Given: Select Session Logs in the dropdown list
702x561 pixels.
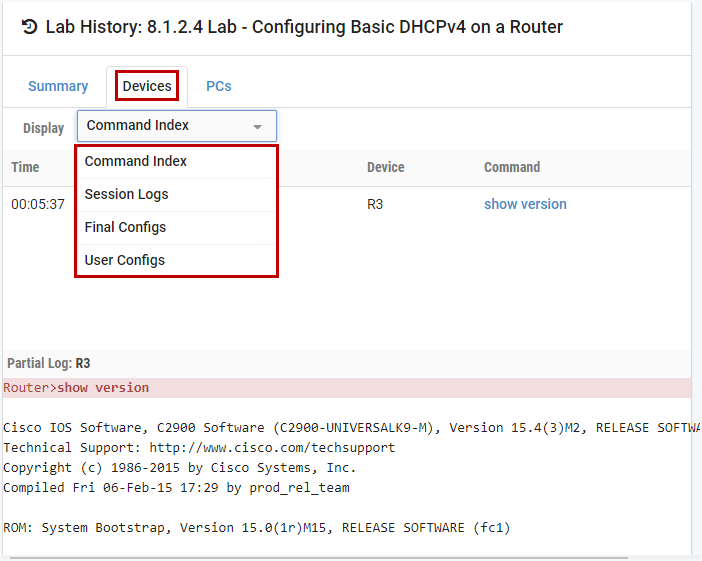Looking at the screenshot, I should tap(126, 194).
